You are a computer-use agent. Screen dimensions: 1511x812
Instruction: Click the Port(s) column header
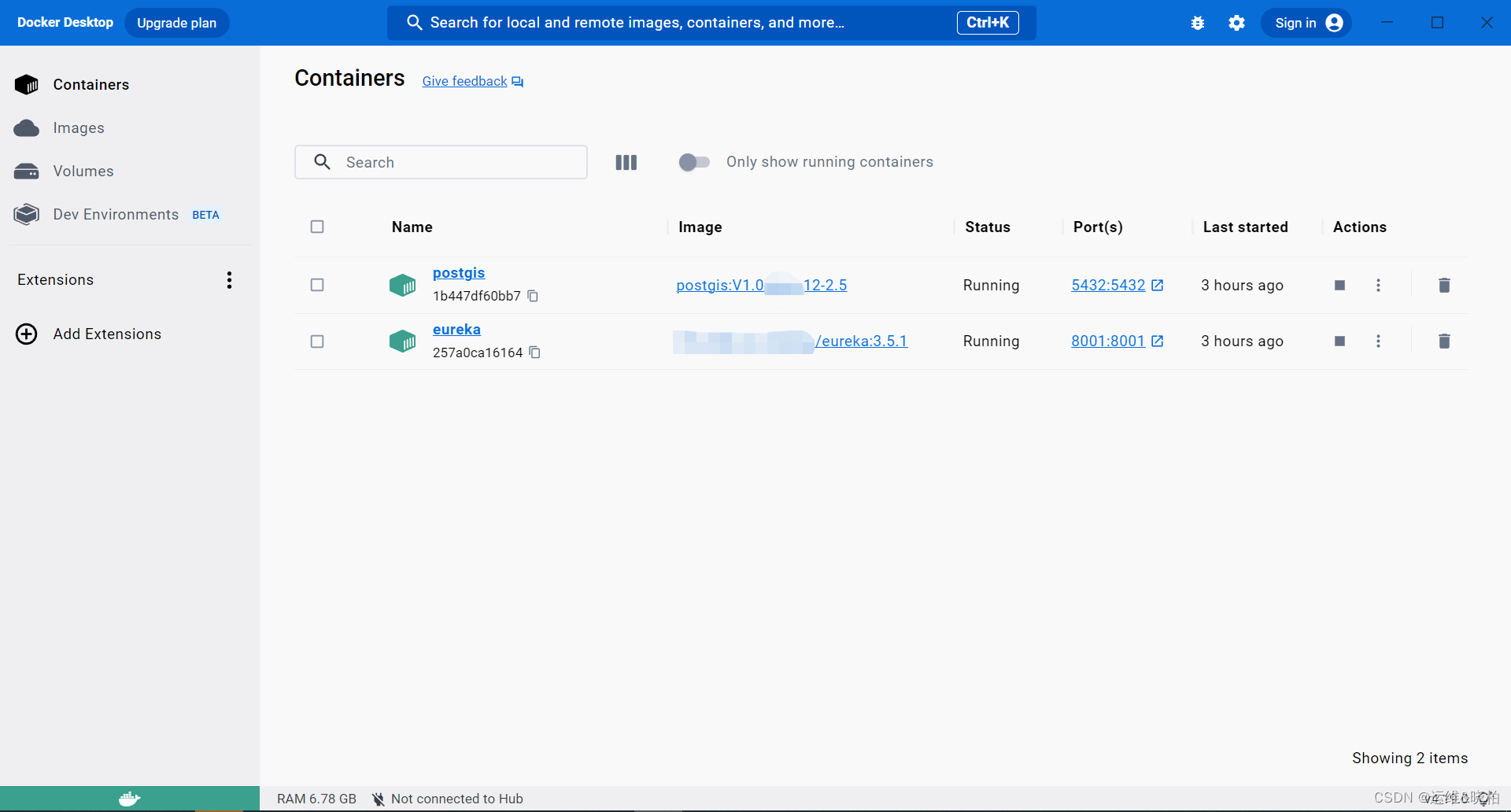[1098, 227]
